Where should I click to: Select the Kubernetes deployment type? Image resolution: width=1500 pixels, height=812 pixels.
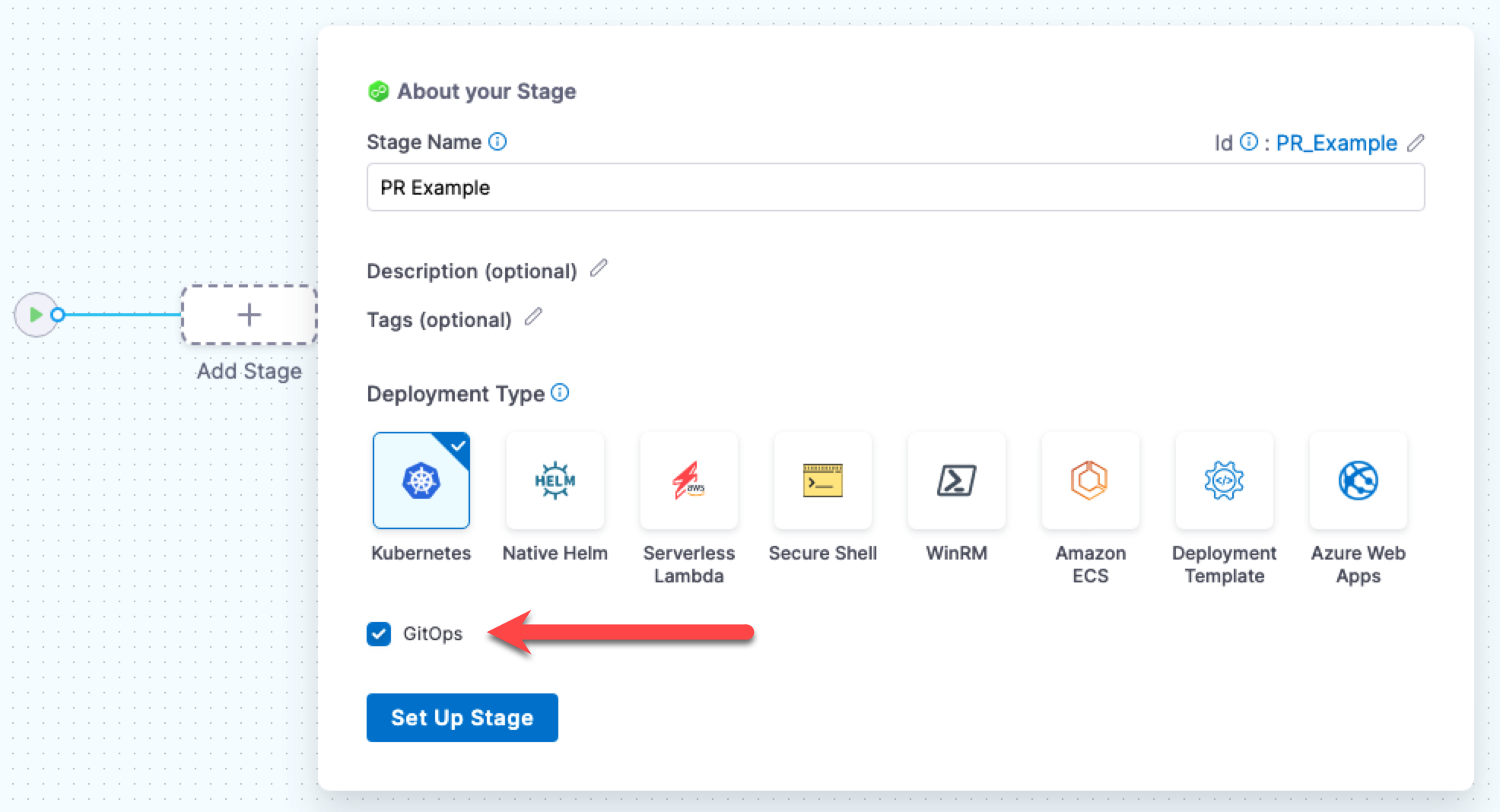(x=421, y=481)
